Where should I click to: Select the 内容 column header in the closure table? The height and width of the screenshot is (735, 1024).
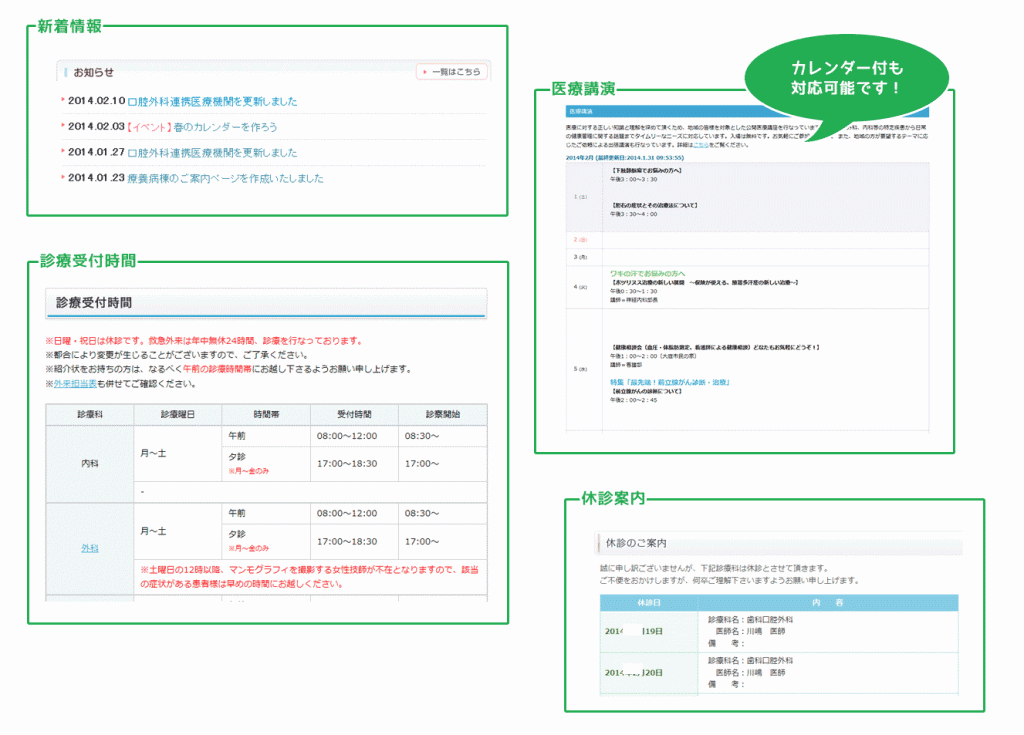click(x=827, y=602)
